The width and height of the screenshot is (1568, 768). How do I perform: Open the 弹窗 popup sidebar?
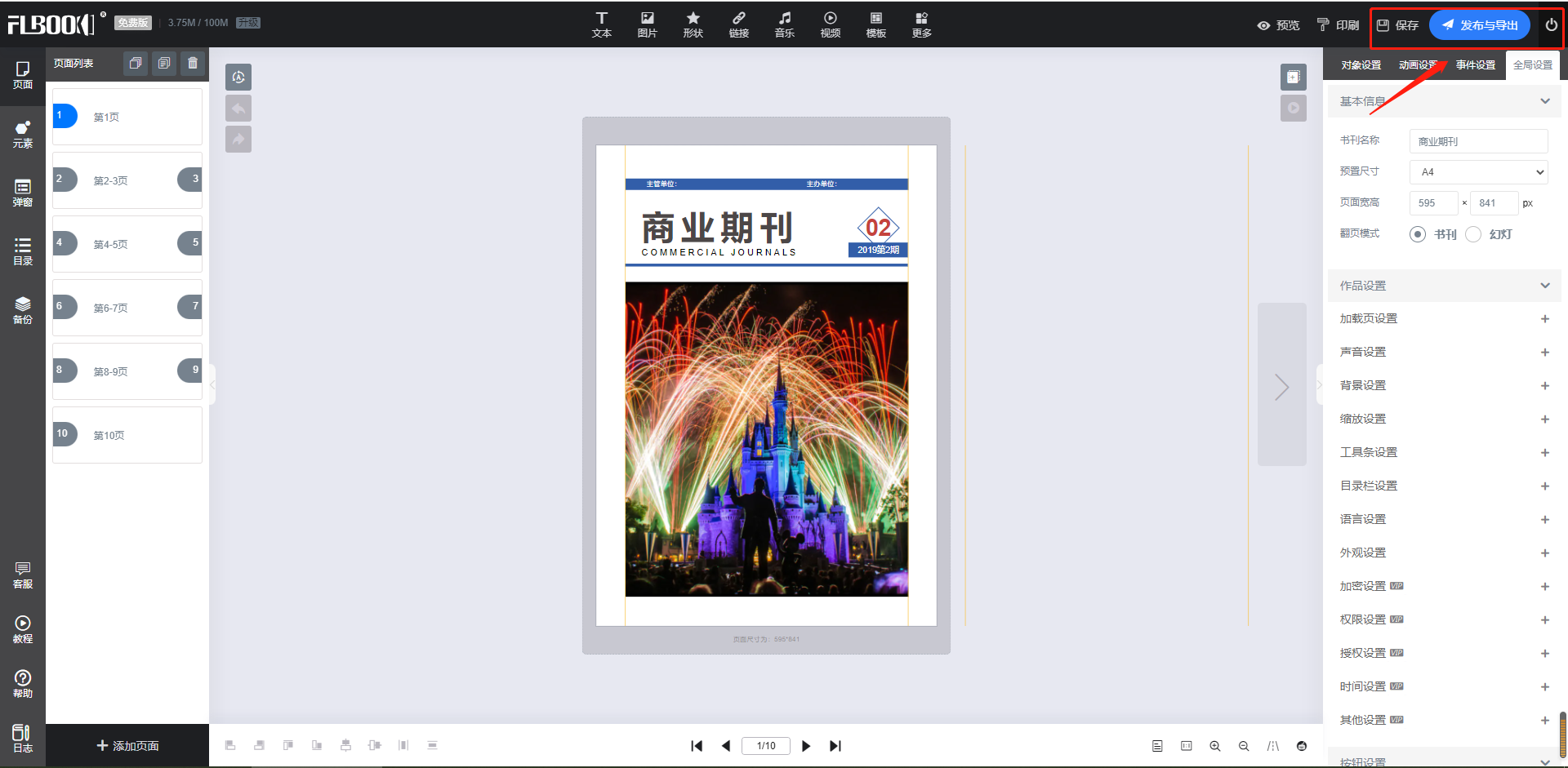[x=23, y=193]
